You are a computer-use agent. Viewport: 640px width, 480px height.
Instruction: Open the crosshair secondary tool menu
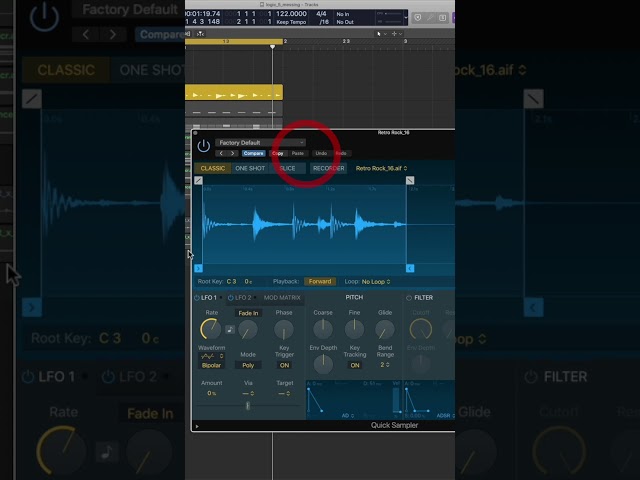point(397,33)
